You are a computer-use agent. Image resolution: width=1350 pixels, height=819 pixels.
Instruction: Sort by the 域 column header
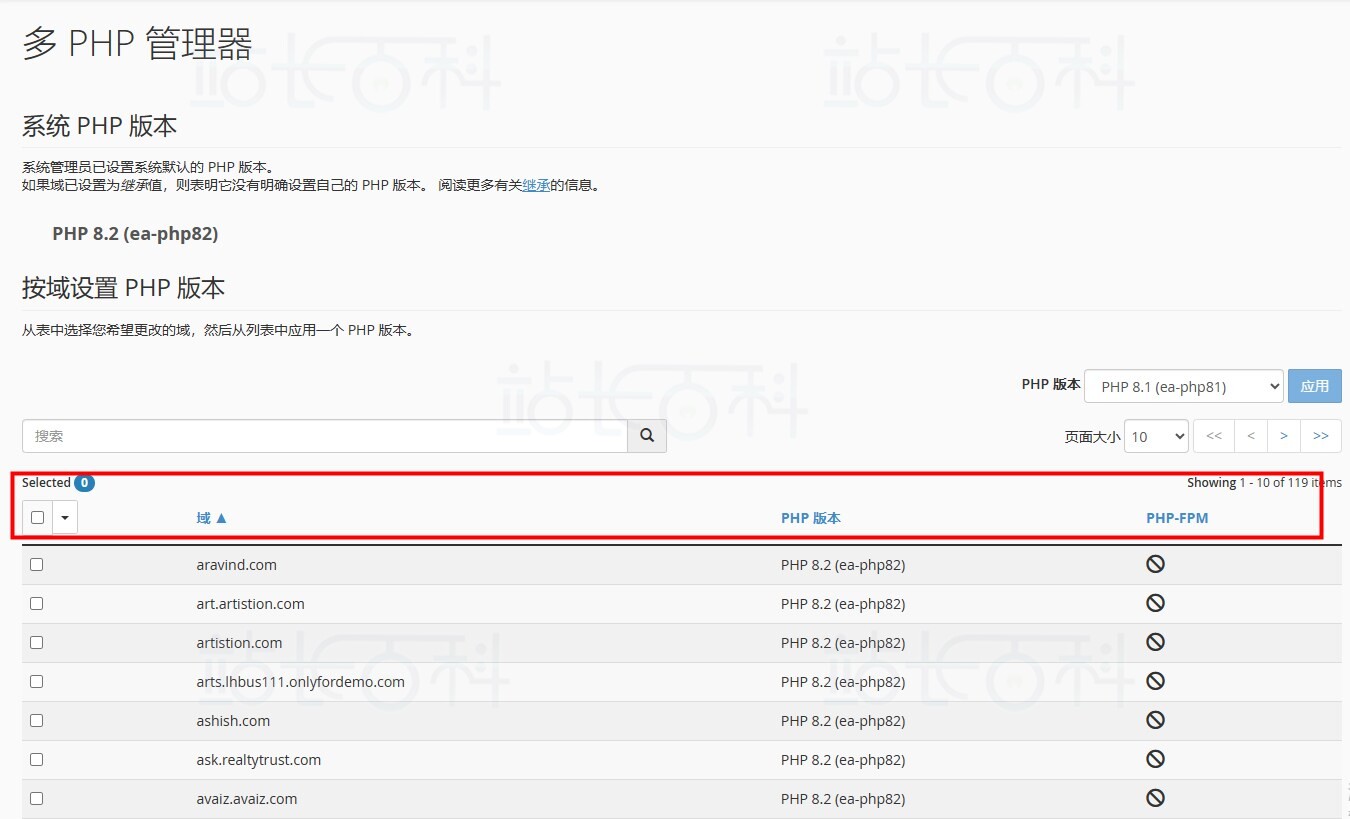pyautogui.click(x=212, y=518)
